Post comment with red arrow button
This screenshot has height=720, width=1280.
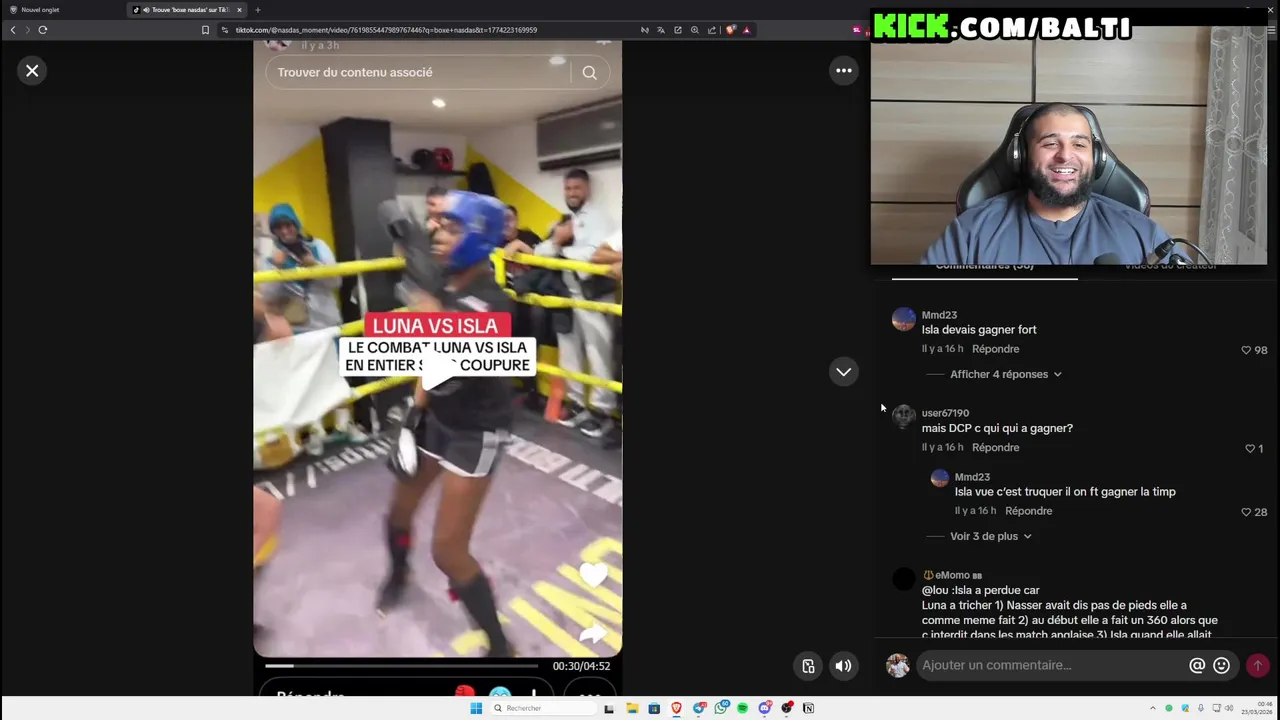tap(1257, 665)
